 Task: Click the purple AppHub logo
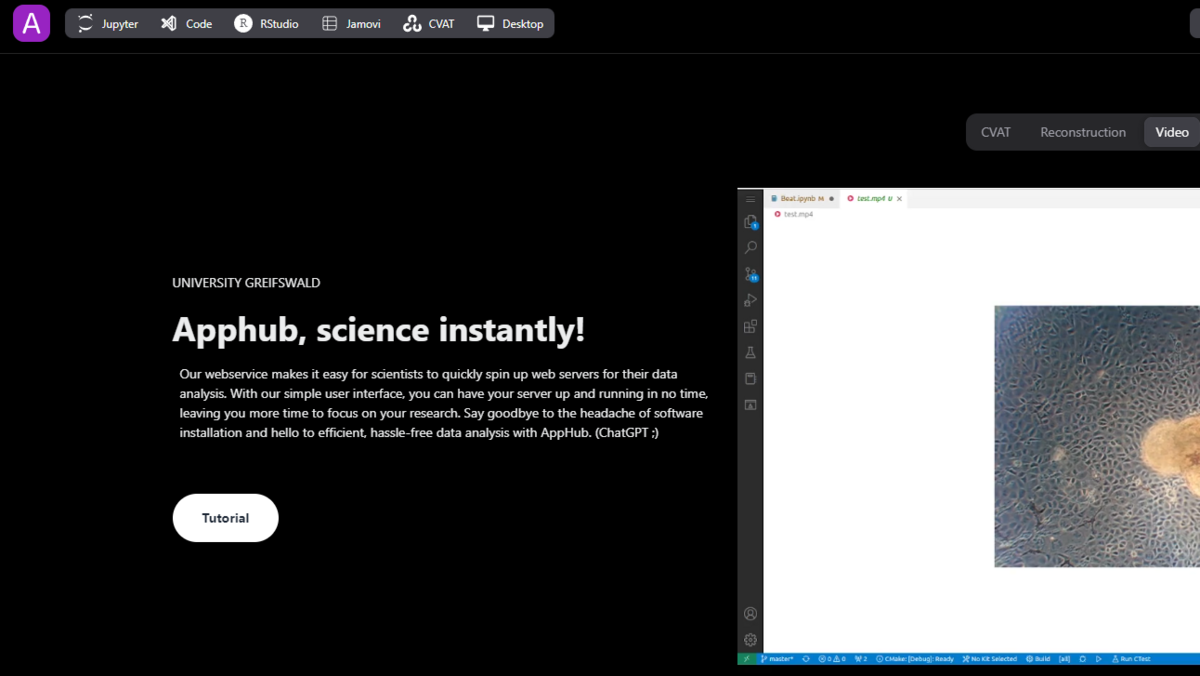pyautogui.click(x=31, y=23)
